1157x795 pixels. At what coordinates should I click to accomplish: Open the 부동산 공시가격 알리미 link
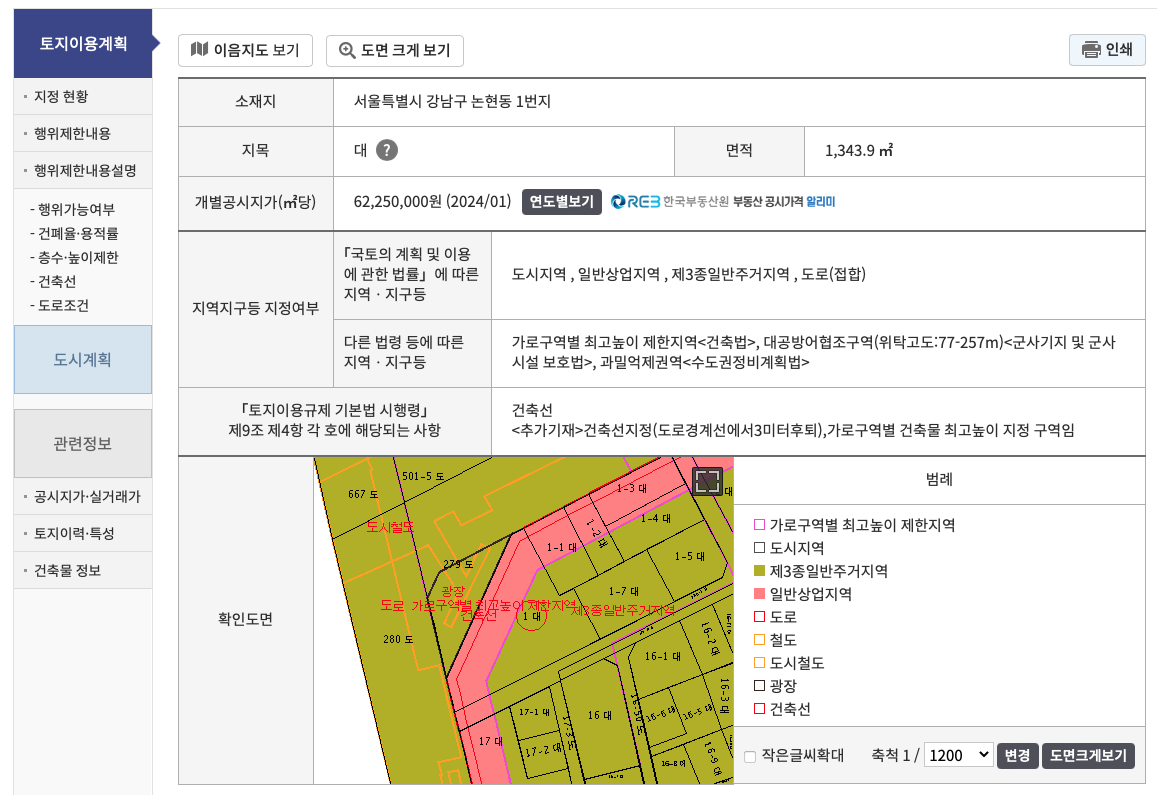click(x=783, y=202)
